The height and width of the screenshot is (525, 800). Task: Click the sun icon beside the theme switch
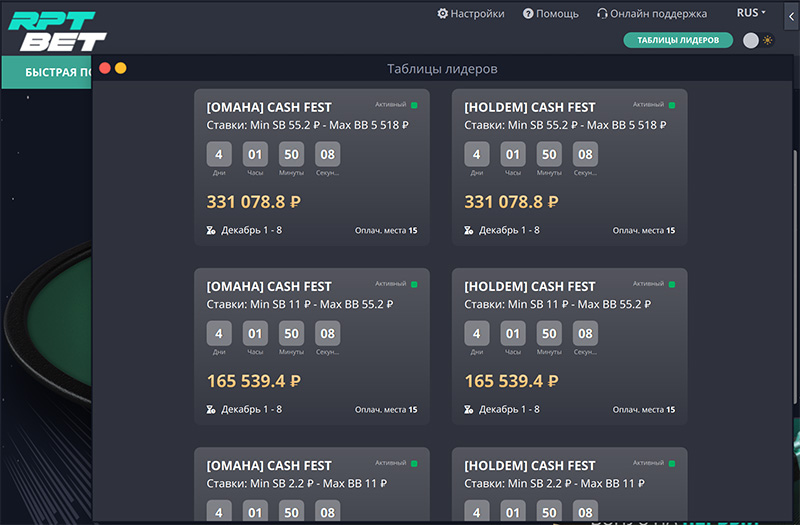768,40
